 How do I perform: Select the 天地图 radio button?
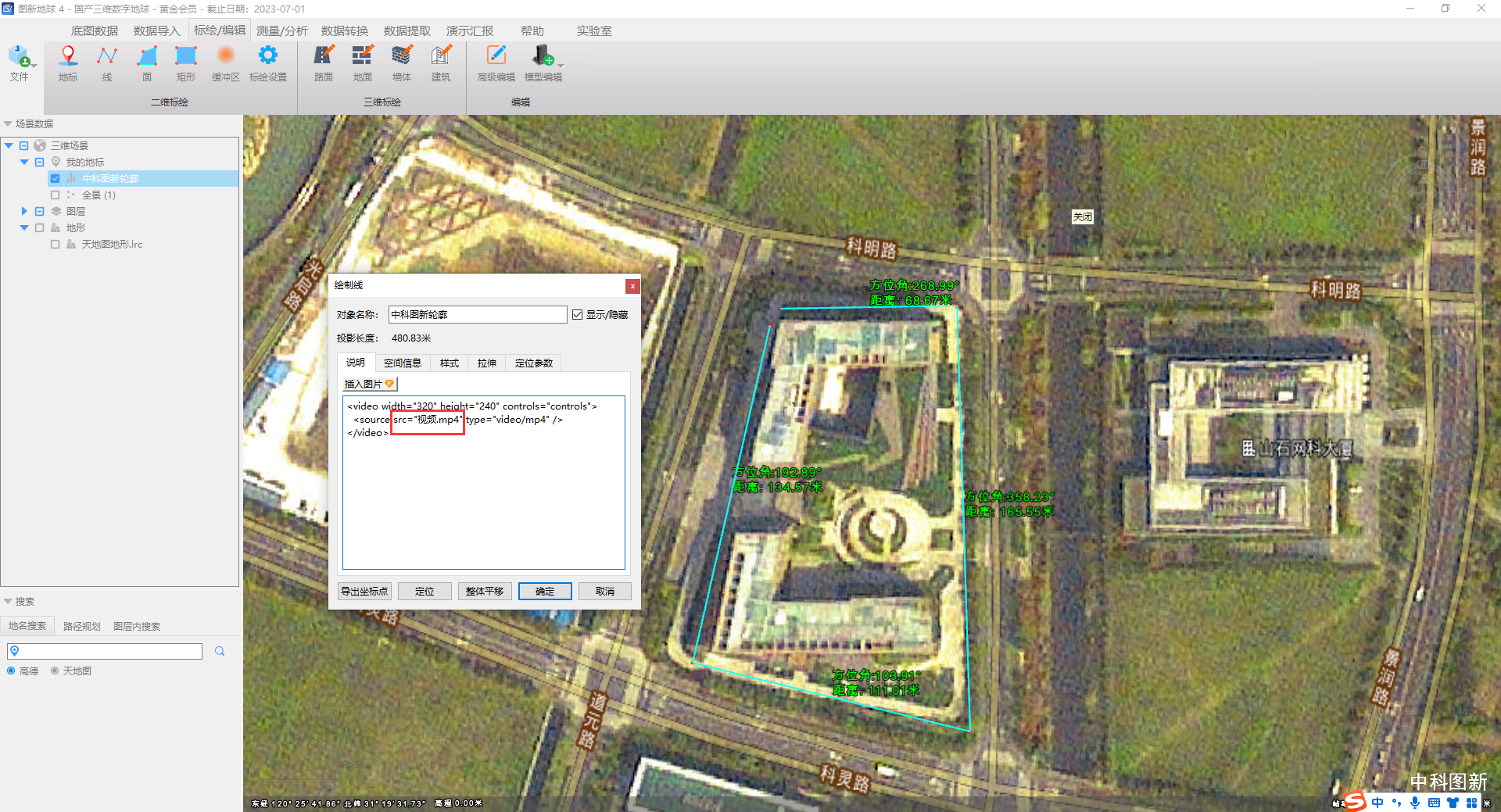[55, 671]
